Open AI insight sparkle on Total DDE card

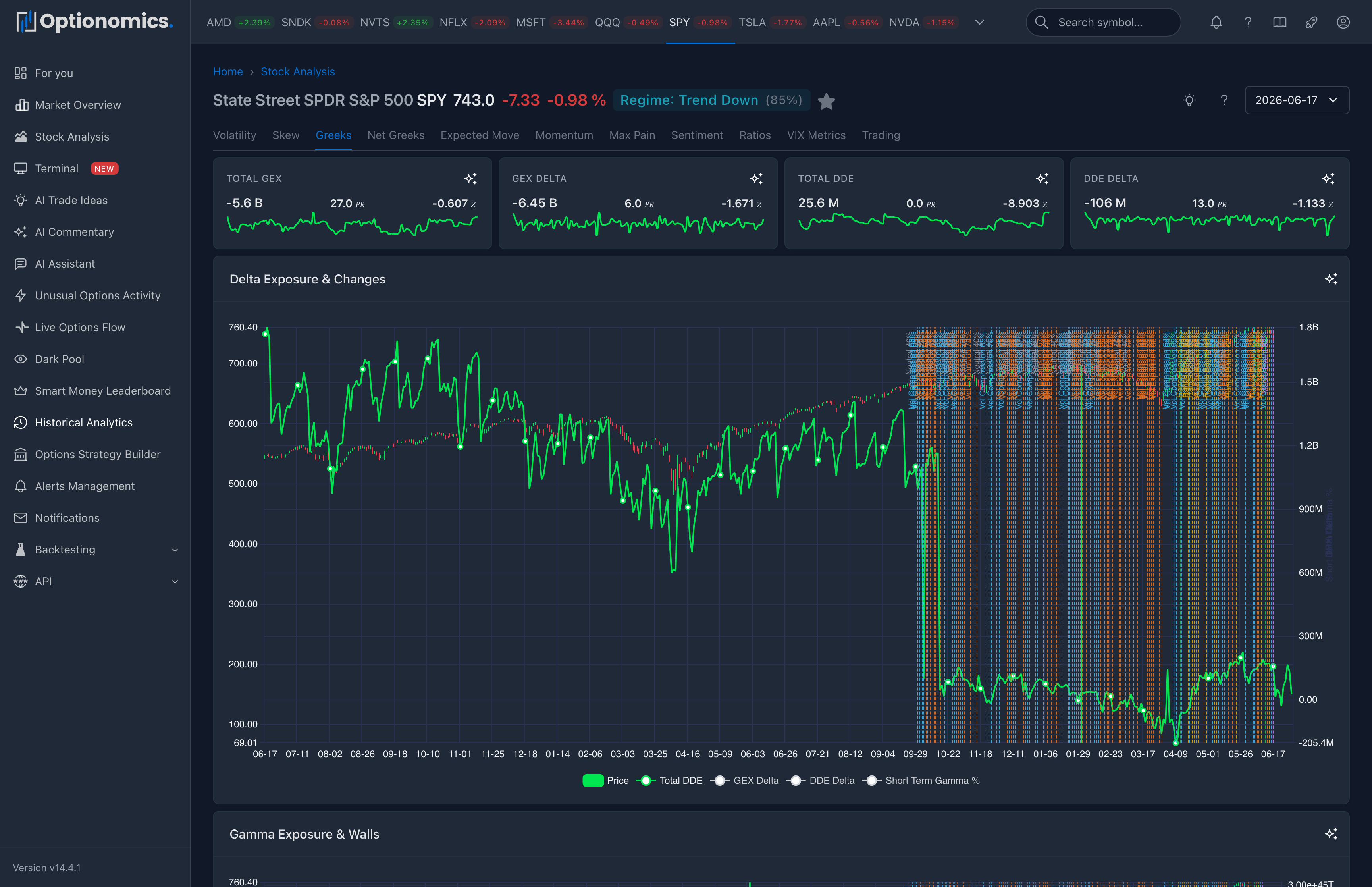coord(1042,179)
